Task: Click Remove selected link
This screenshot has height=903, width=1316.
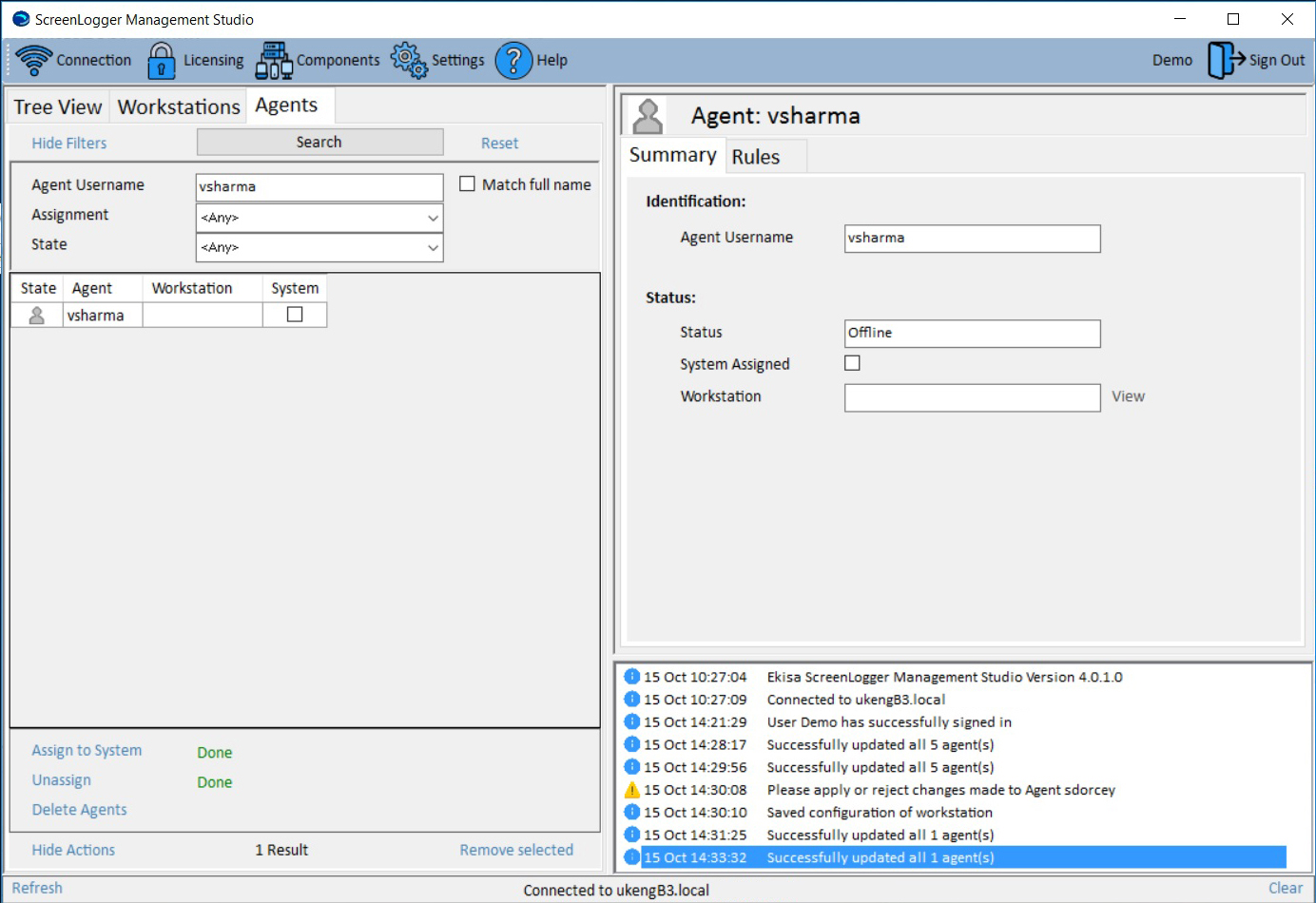Action: click(x=516, y=850)
